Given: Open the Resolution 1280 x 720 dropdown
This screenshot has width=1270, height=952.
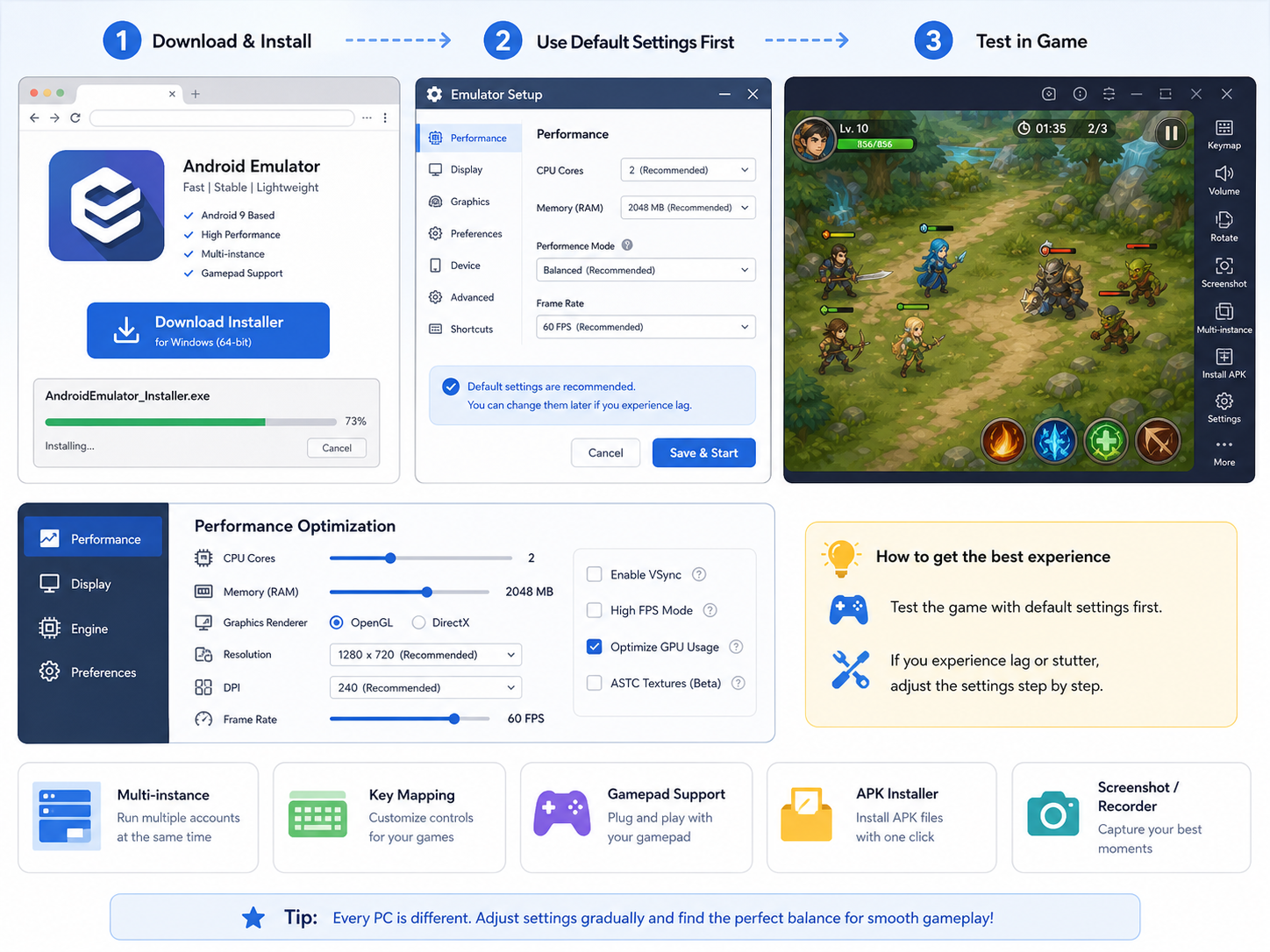Looking at the screenshot, I should 425,655.
